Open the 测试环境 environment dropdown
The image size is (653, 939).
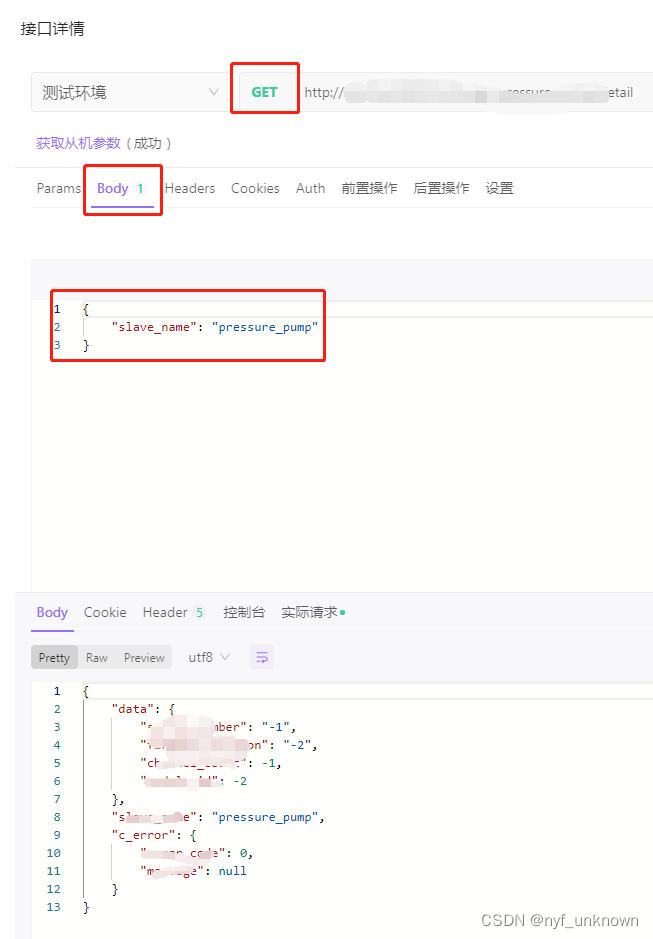click(129, 92)
